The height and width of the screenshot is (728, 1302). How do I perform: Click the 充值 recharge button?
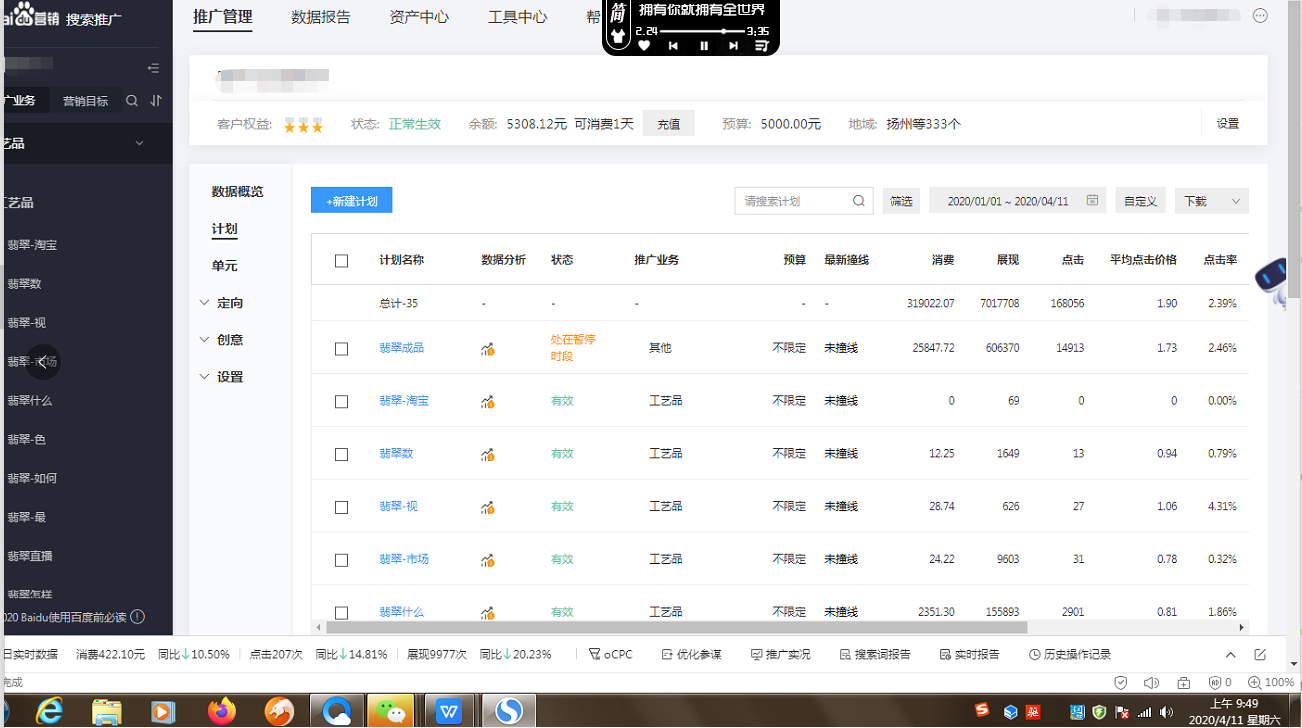668,123
